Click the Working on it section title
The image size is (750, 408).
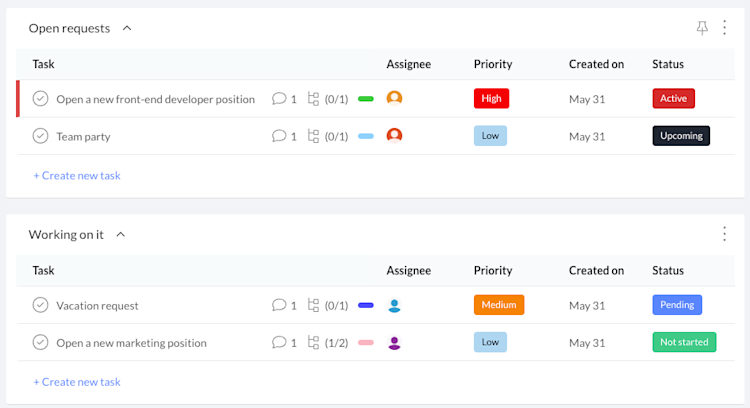click(x=66, y=234)
